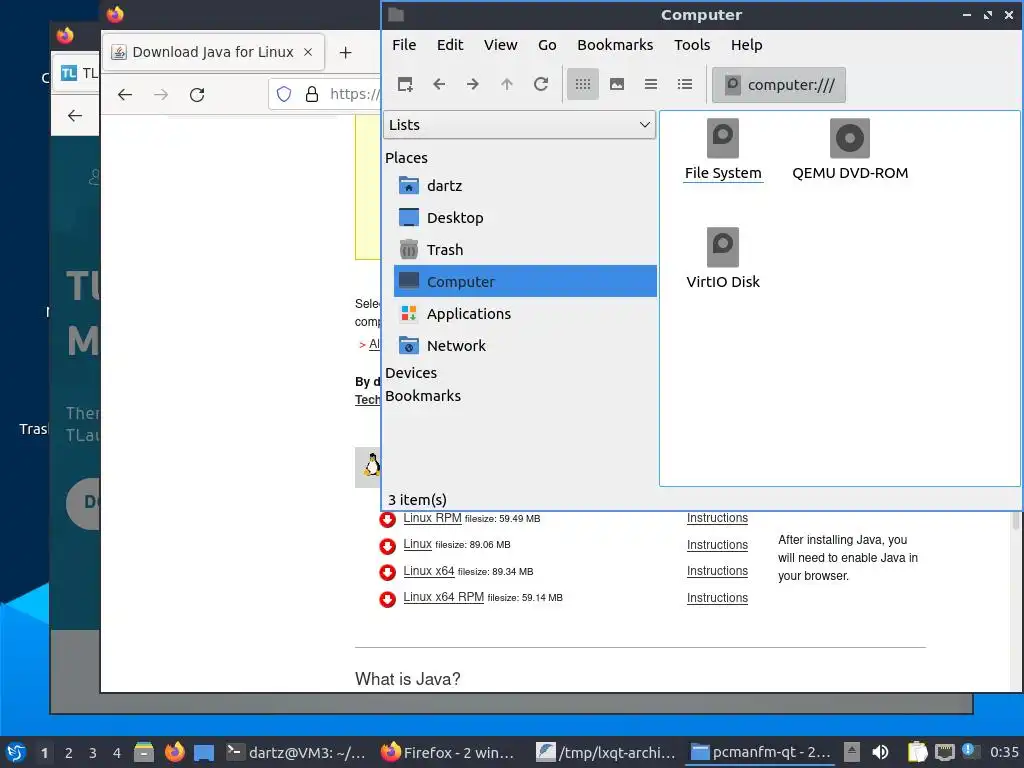Reload the Computer folder view
Screen dimensions: 1024x768
point(541,84)
